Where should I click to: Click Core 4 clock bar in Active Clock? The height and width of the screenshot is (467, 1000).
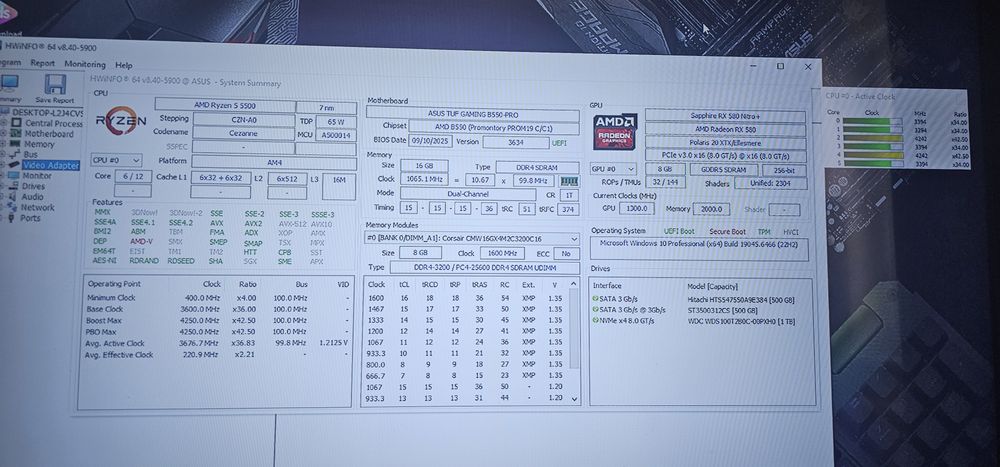click(x=872, y=155)
